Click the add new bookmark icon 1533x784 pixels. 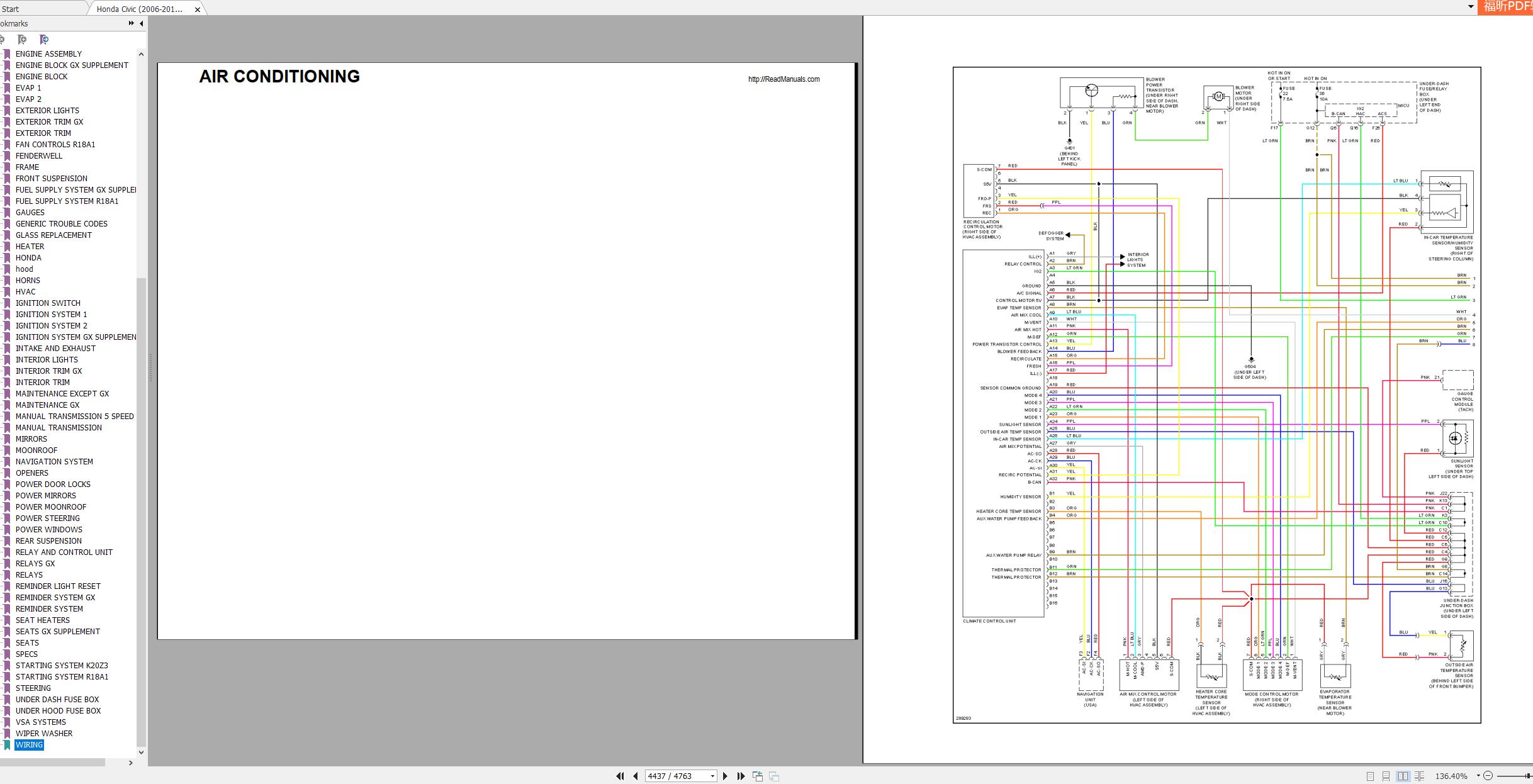[x=22, y=40]
